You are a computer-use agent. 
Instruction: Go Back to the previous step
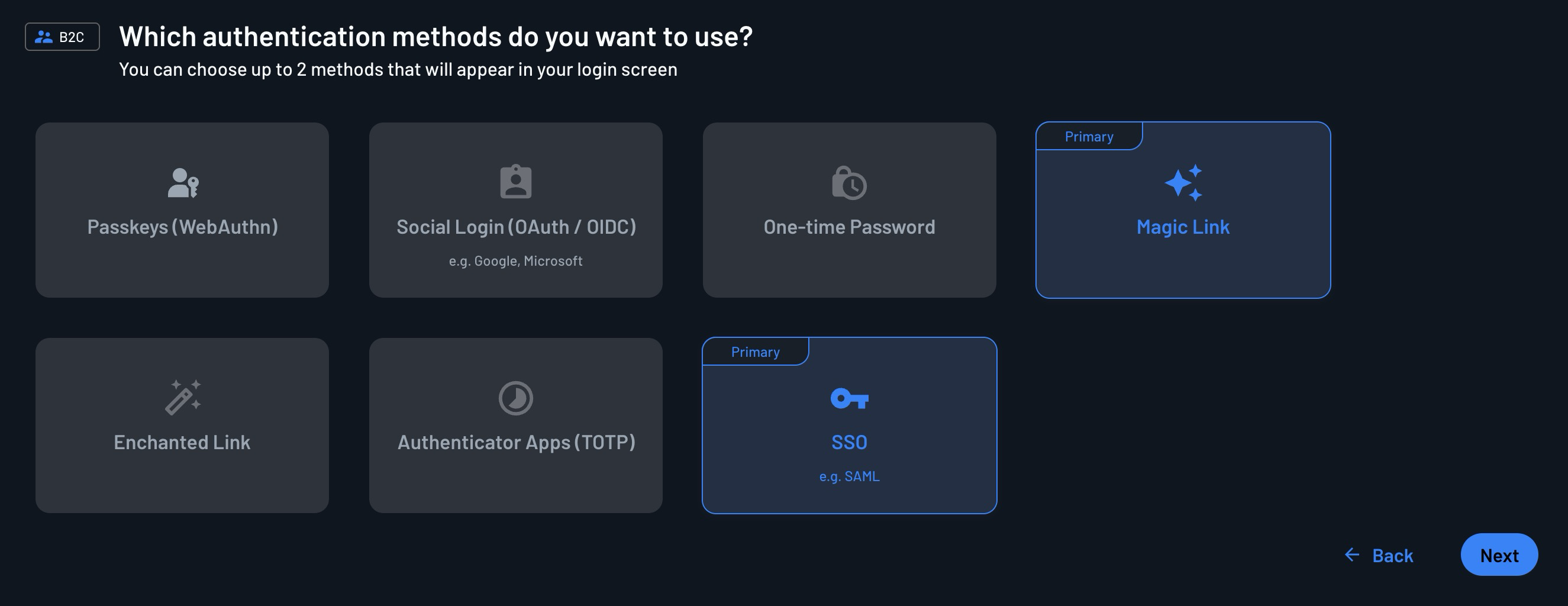click(1379, 556)
